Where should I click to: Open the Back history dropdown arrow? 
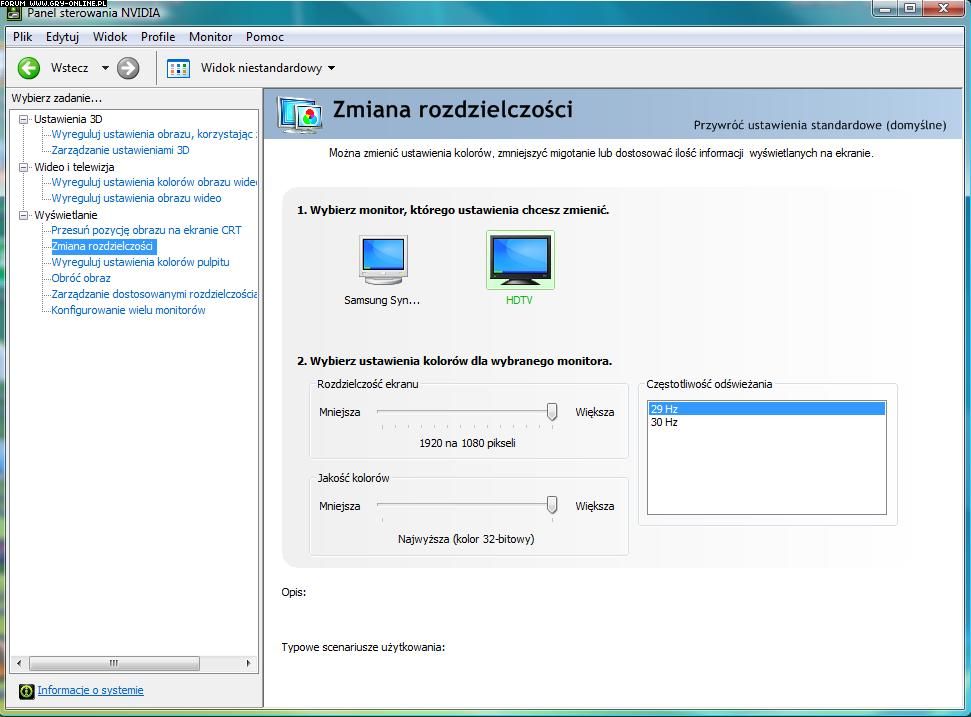105,68
